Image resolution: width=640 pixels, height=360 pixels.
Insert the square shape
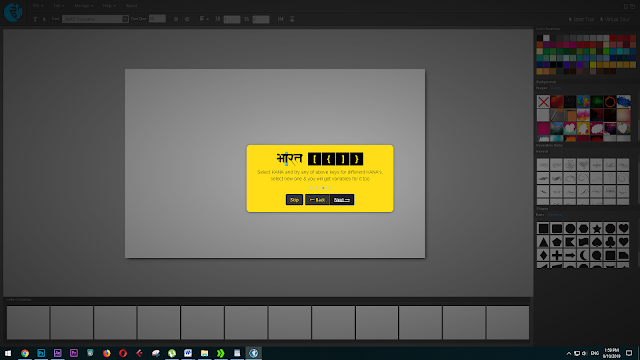(x=543, y=229)
